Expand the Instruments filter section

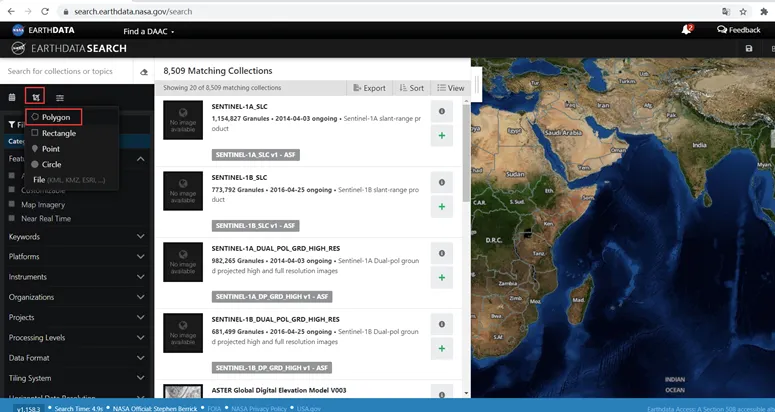[77, 277]
